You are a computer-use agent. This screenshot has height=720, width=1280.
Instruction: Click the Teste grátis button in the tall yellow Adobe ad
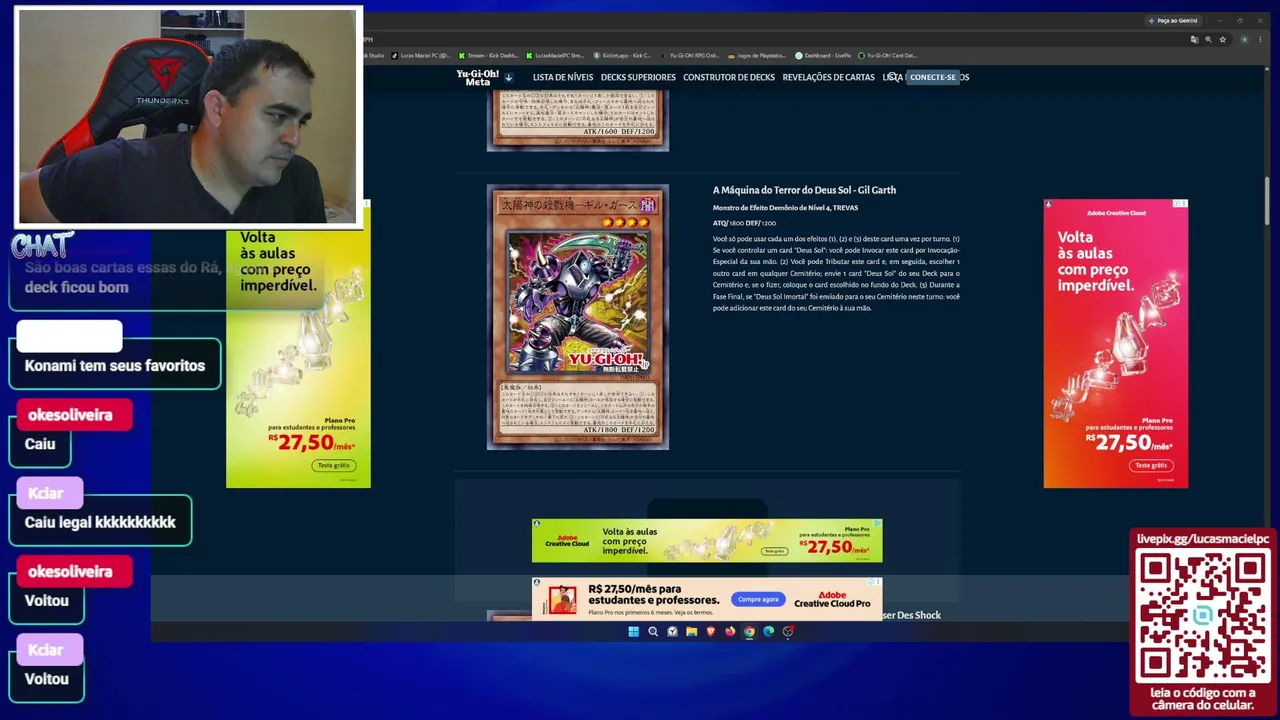[334, 465]
